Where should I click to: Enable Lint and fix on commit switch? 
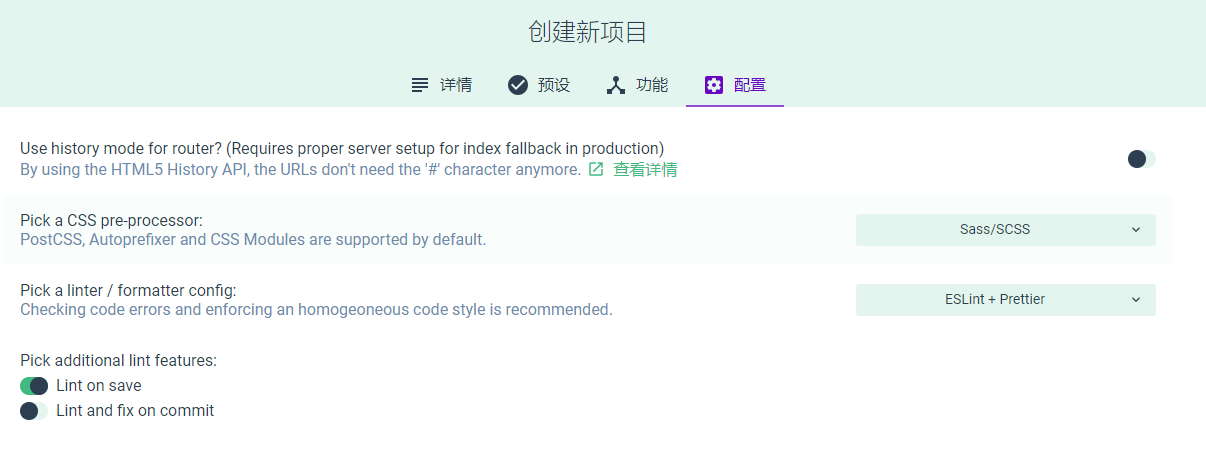coord(34,411)
